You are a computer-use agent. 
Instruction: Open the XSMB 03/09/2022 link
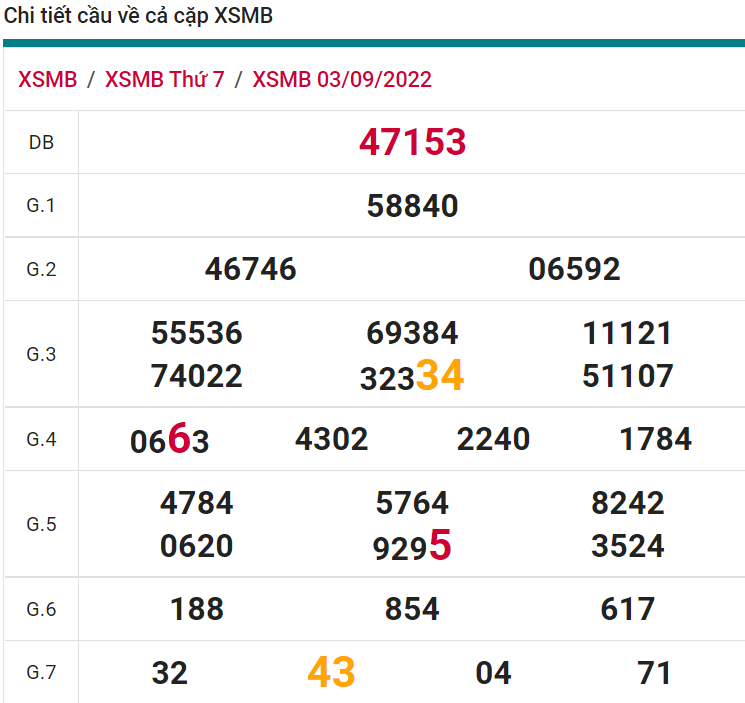[x=342, y=80]
